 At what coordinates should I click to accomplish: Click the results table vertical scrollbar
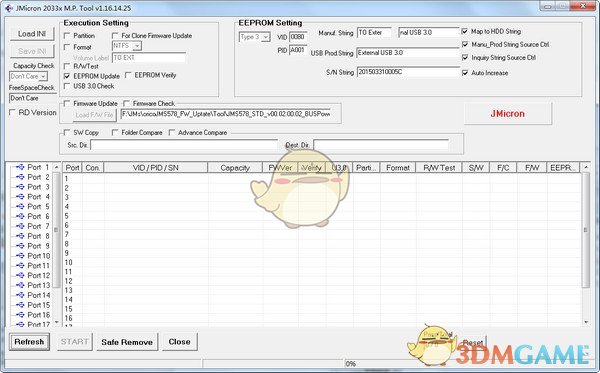coord(585,245)
